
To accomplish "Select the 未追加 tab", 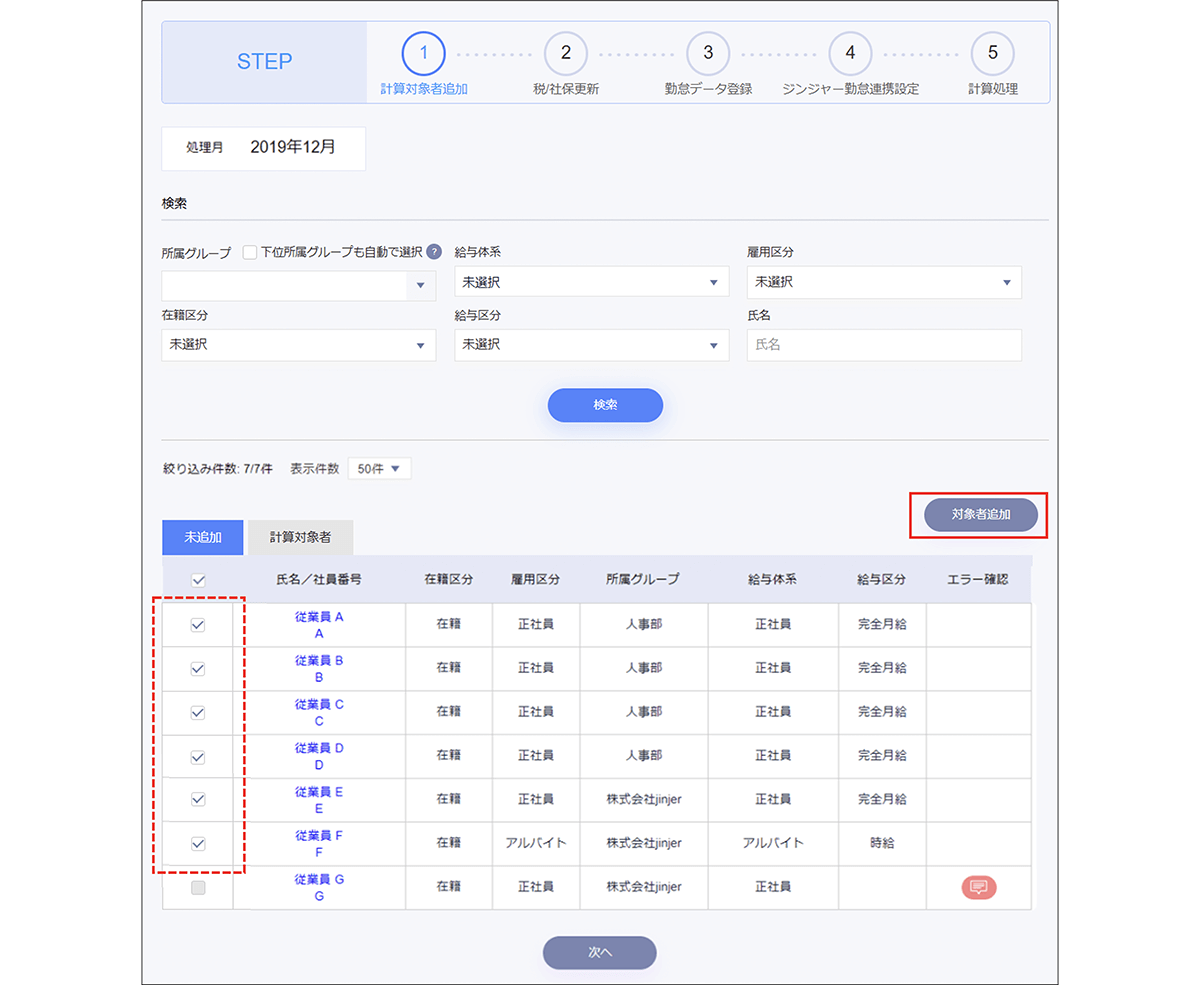I will pos(202,537).
